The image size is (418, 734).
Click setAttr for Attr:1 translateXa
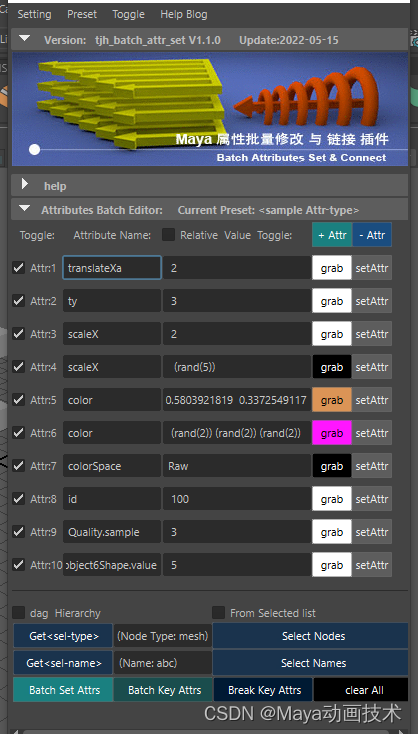(372, 268)
